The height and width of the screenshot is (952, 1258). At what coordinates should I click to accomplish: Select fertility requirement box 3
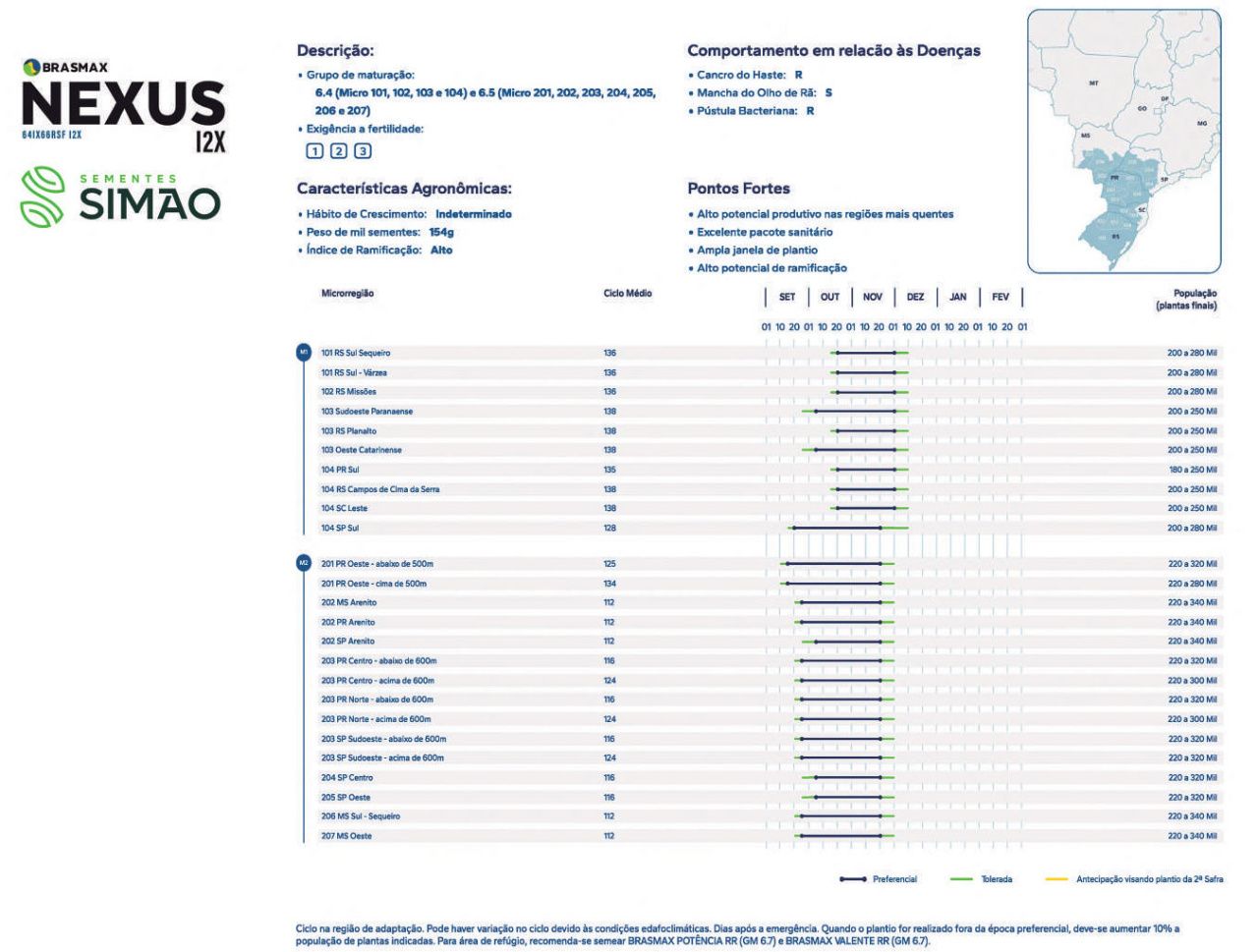tap(363, 151)
